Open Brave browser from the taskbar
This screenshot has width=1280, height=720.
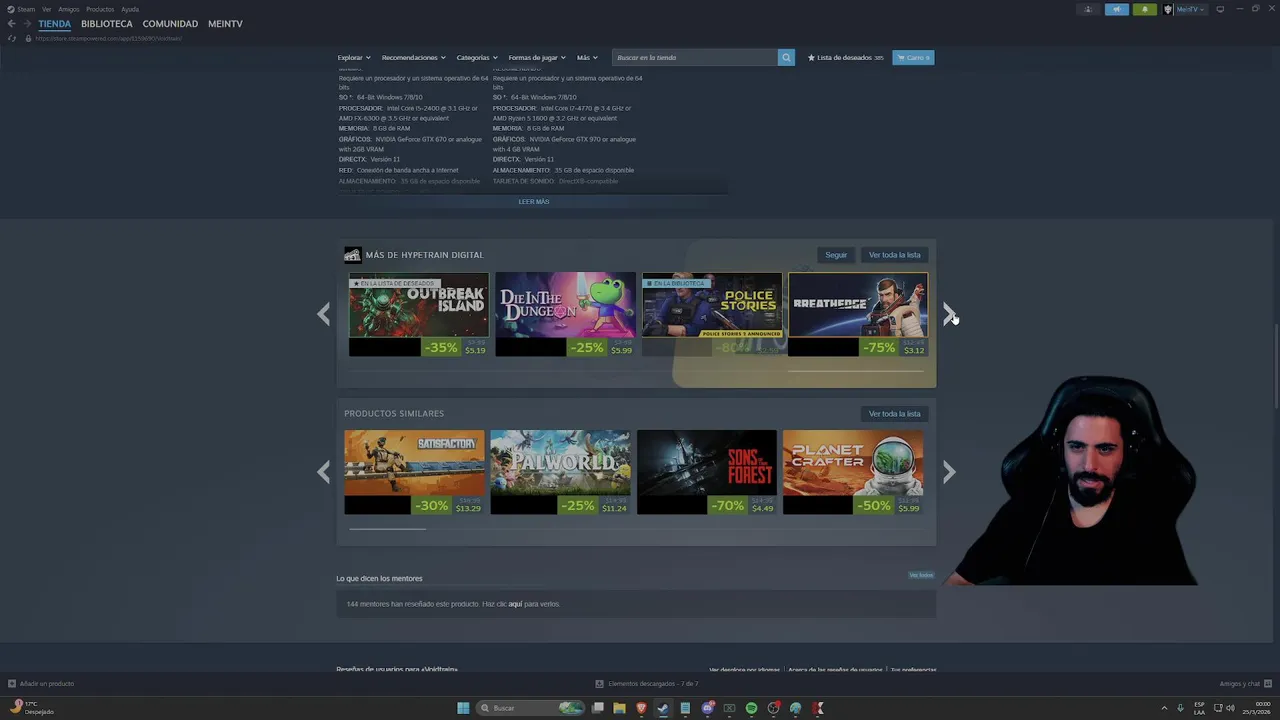click(641, 708)
